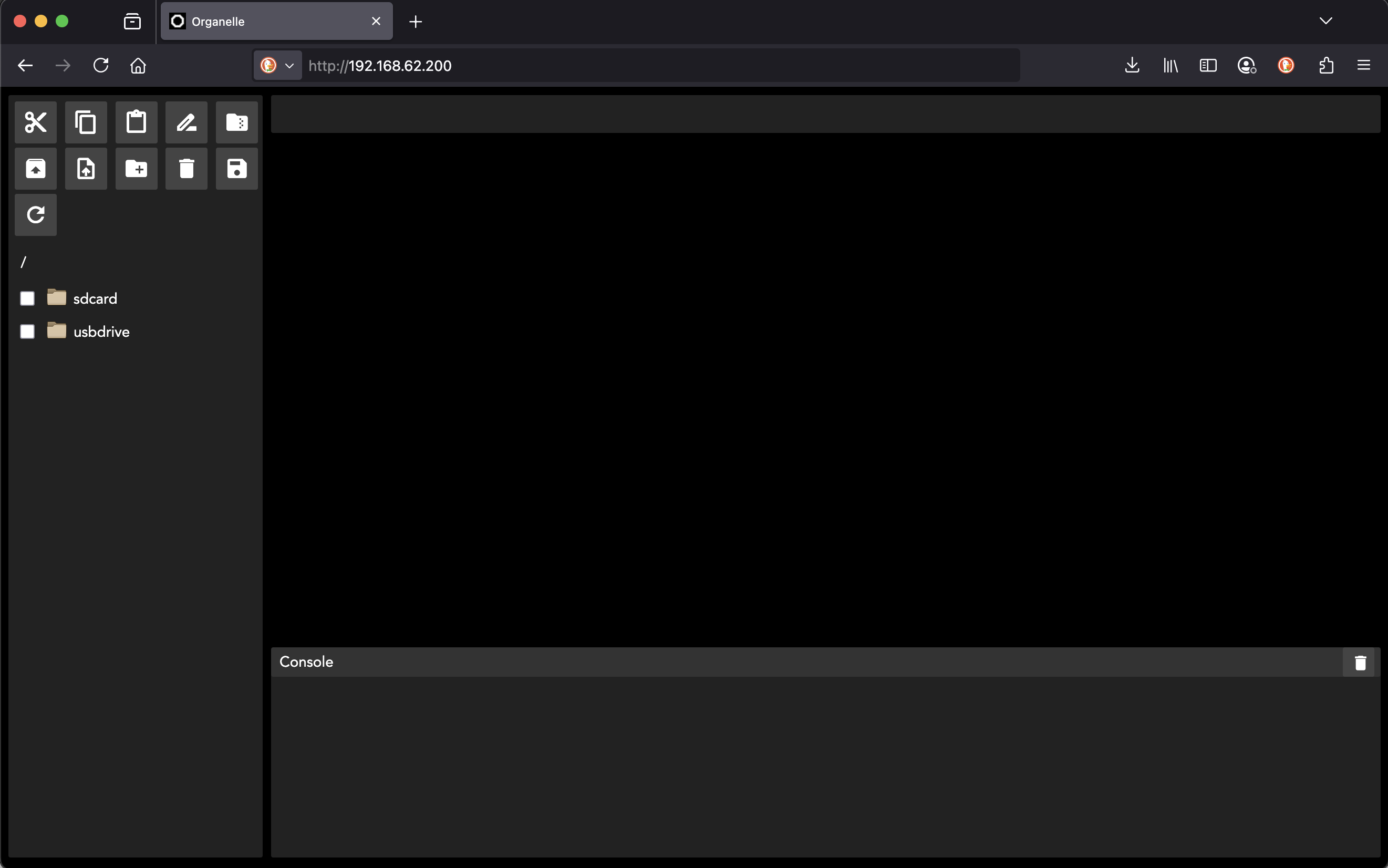Open the recent browsing view icon
1388x868 pixels.
click(132, 22)
